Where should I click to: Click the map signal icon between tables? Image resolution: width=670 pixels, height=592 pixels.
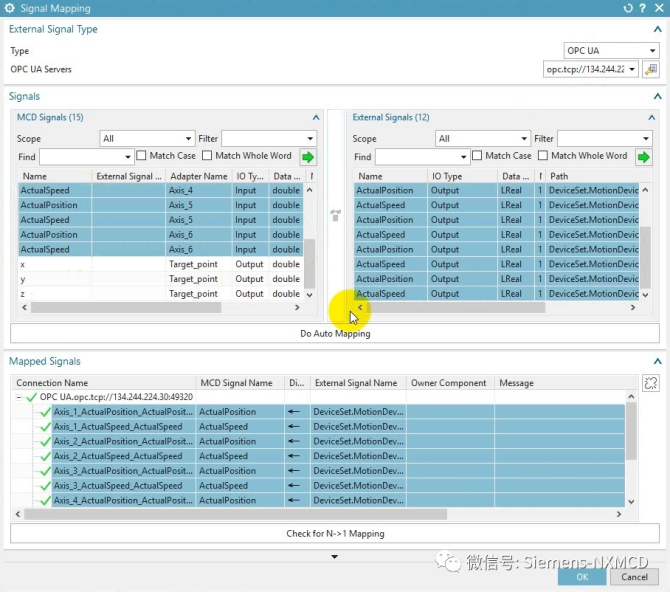pos(336,215)
